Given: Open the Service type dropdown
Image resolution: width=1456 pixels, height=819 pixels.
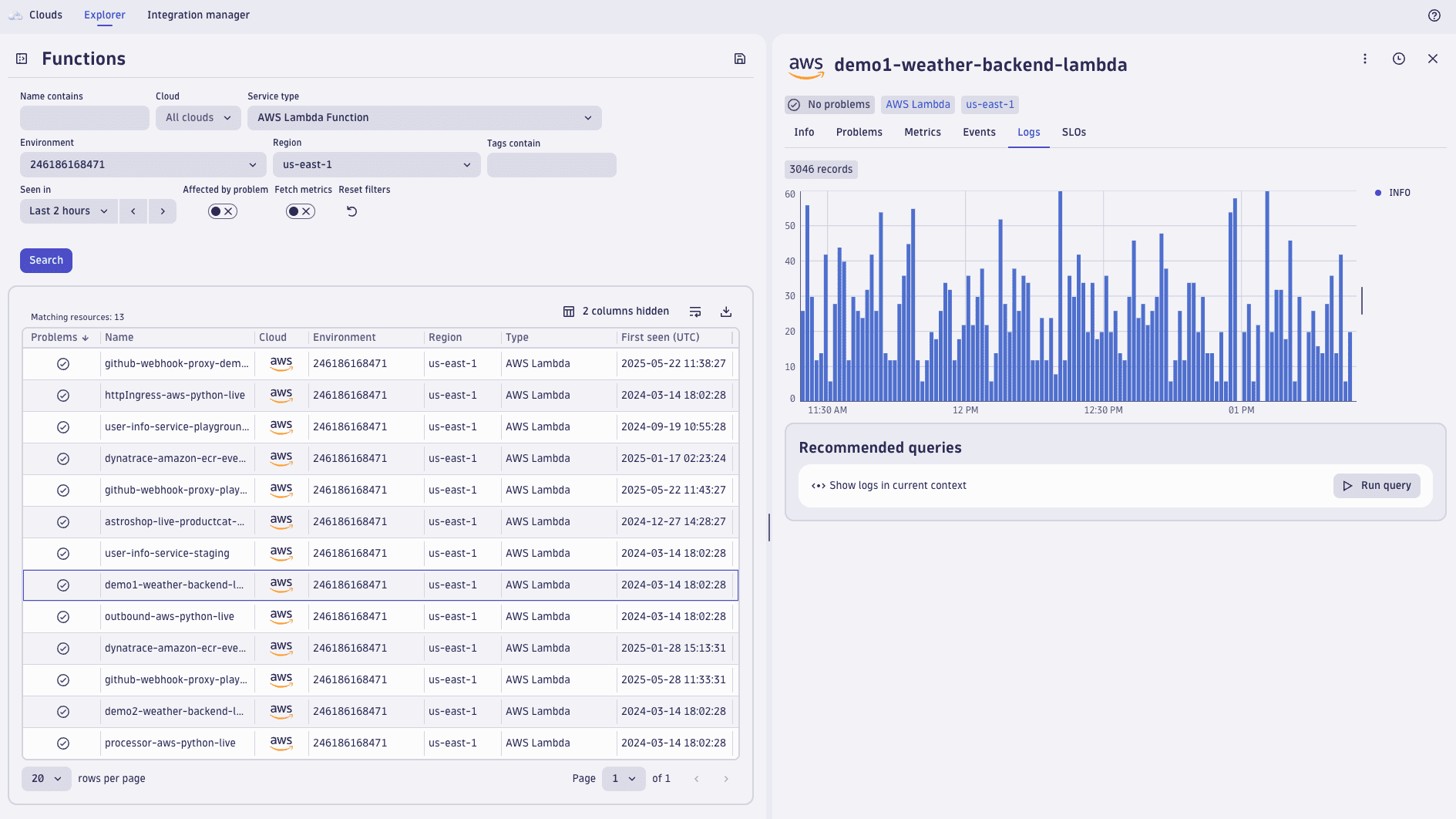Looking at the screenshot, I should [x=424, y=118].
